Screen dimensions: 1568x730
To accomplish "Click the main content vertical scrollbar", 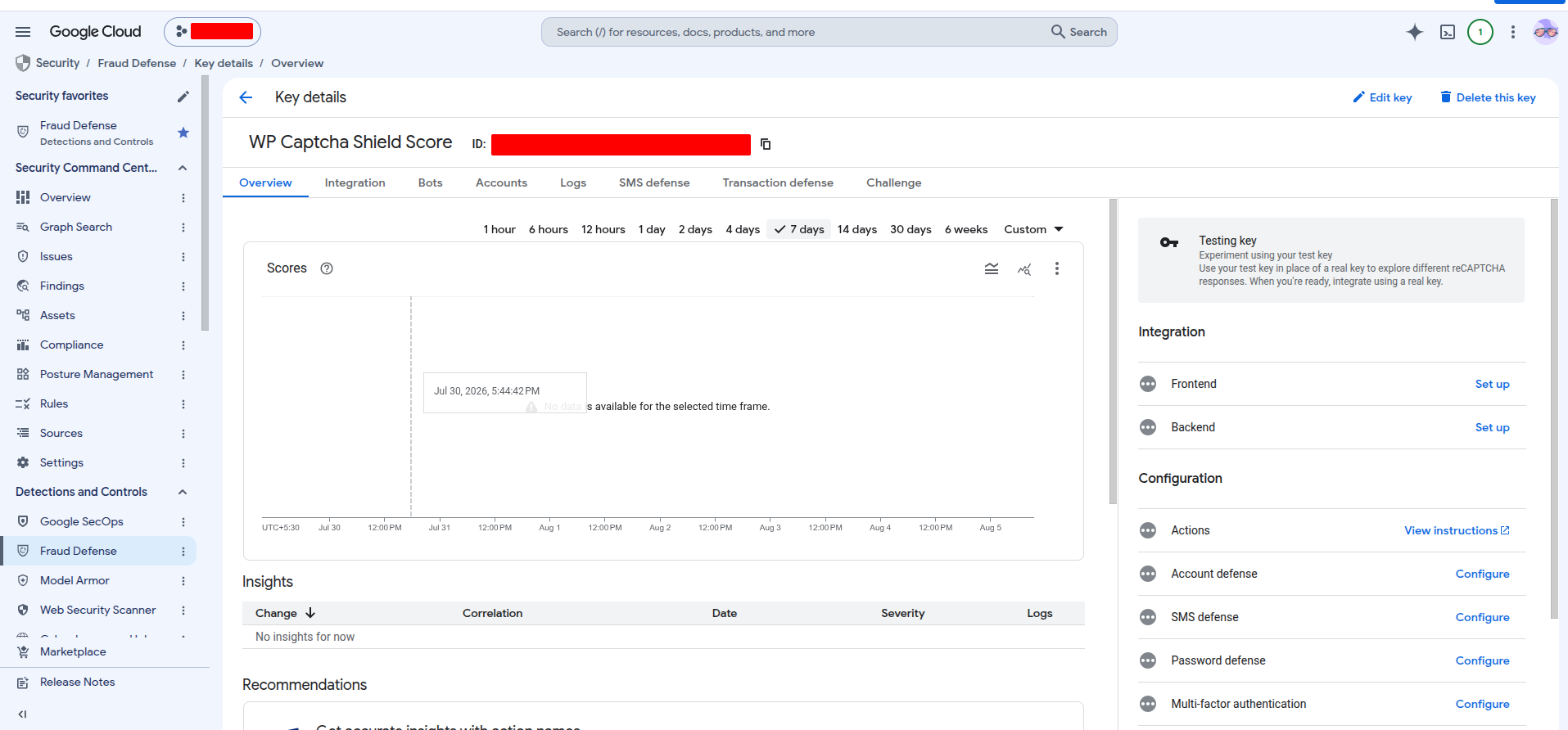I will (1113, 352).
